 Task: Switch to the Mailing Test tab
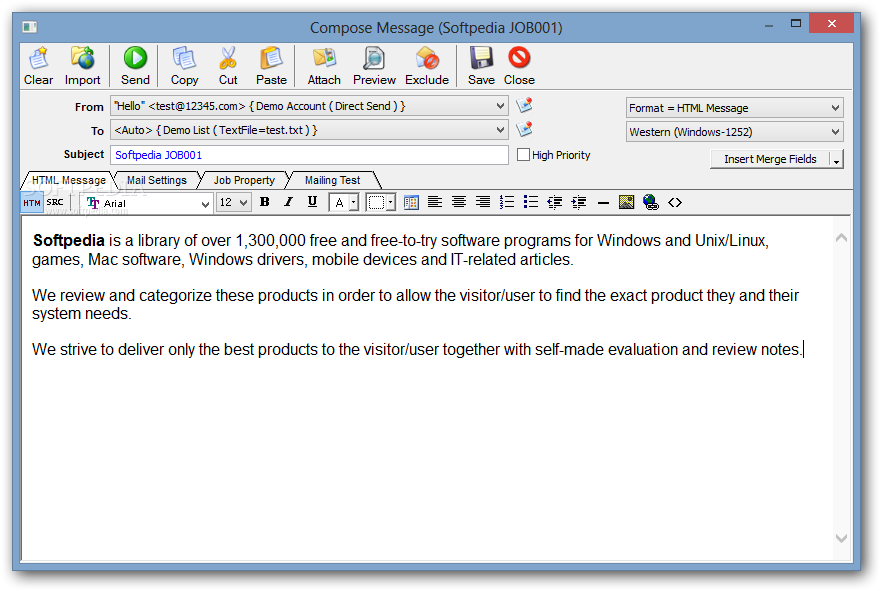click(x=333, y=180)
